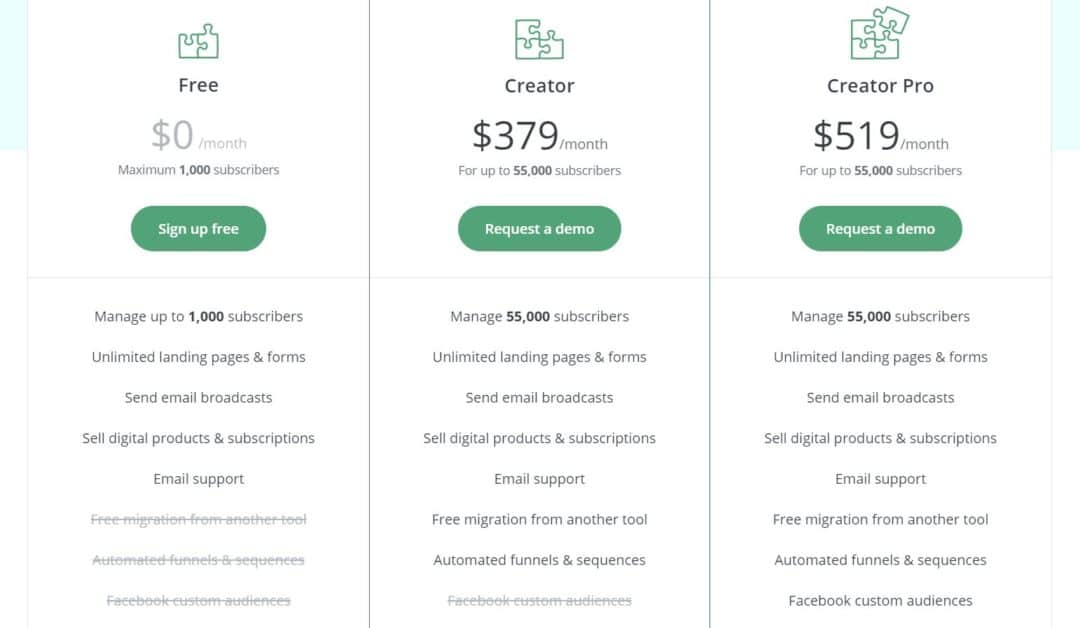
Task: Click the crossed-out Free migration item
Action: 198,519
